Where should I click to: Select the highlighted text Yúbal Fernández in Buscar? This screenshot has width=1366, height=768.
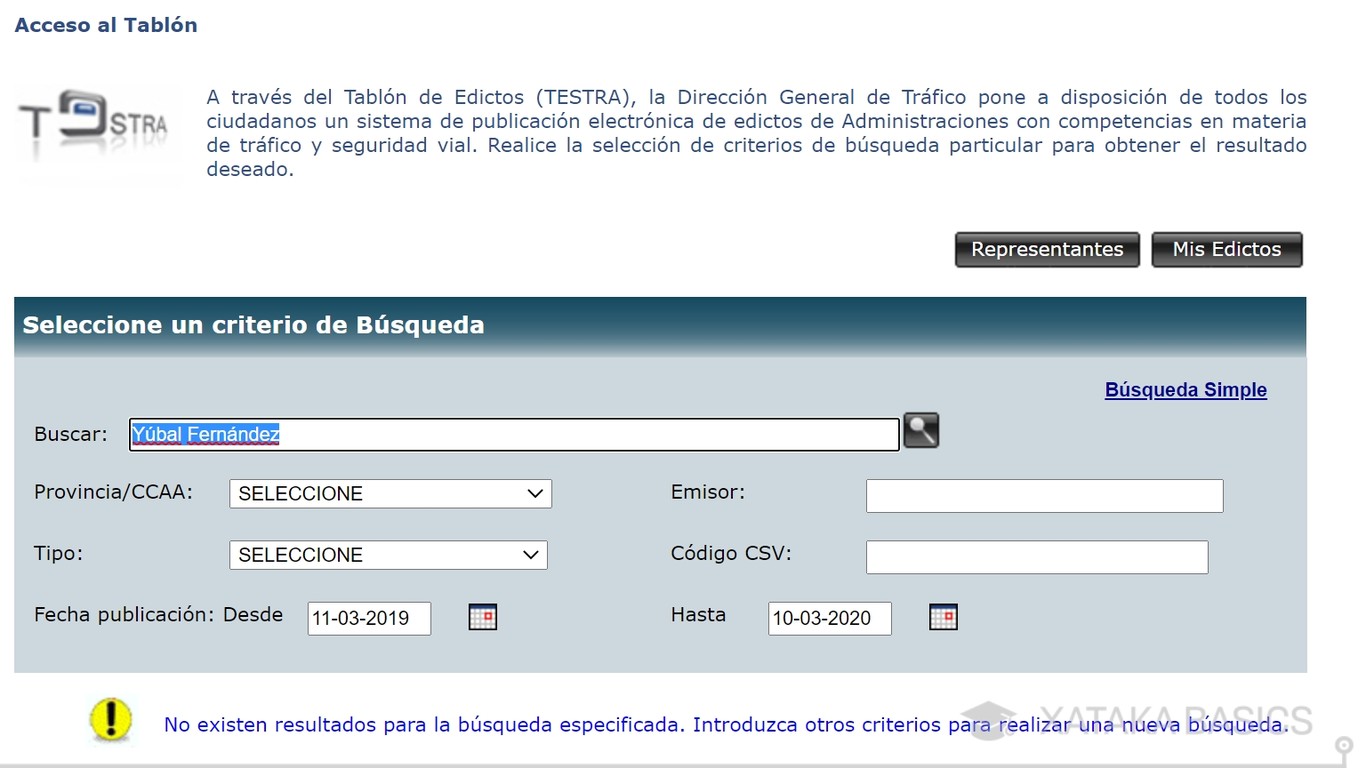[x=205, y=433]
